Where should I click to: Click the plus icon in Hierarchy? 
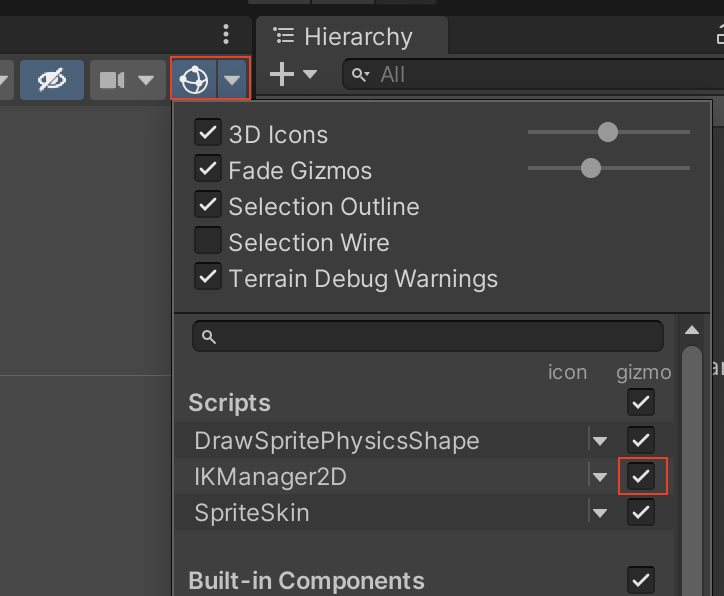tap(282, 74)
